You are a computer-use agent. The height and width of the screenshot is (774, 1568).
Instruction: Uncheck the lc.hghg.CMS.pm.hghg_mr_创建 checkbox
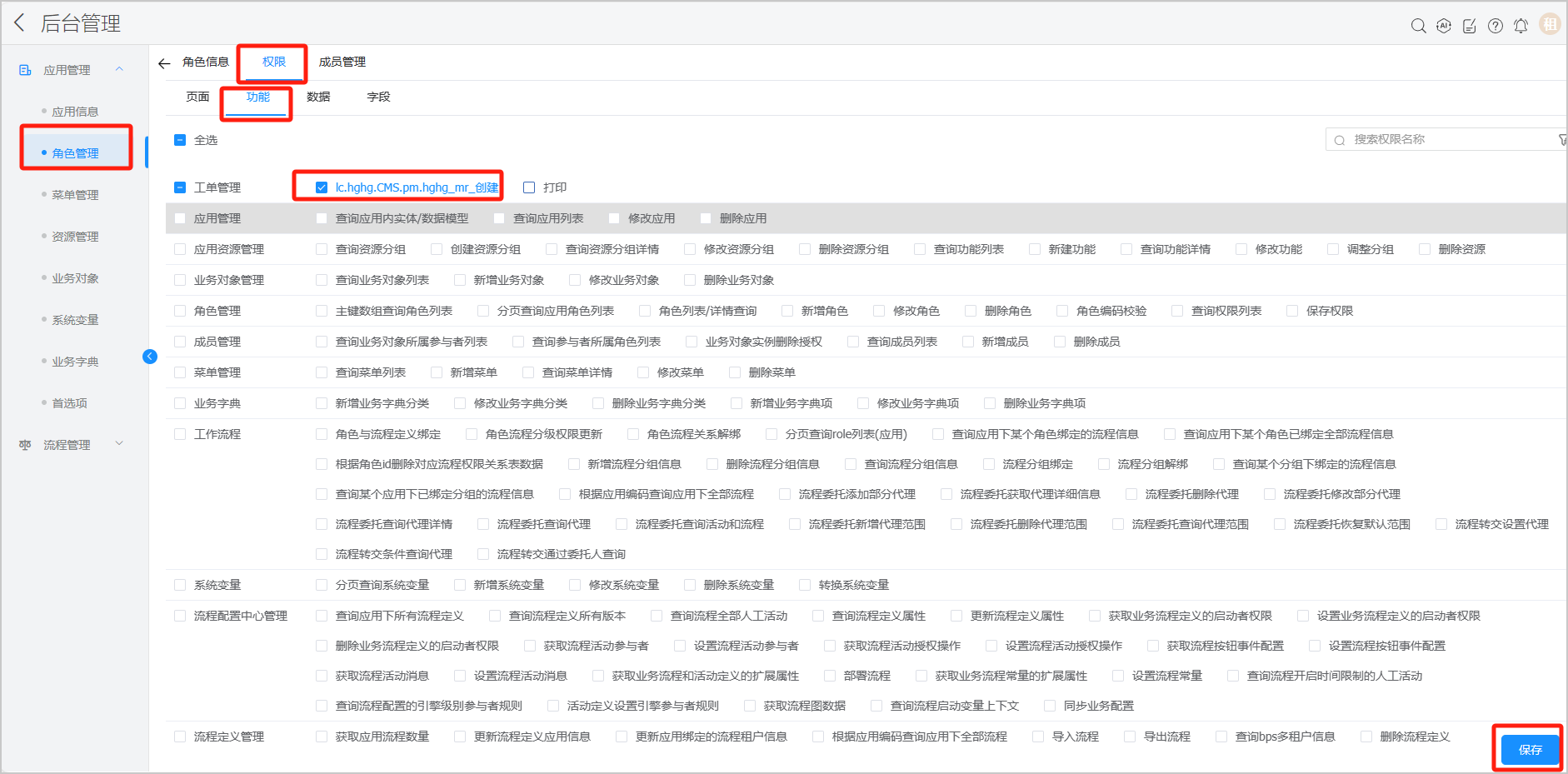tap(322, 187)
